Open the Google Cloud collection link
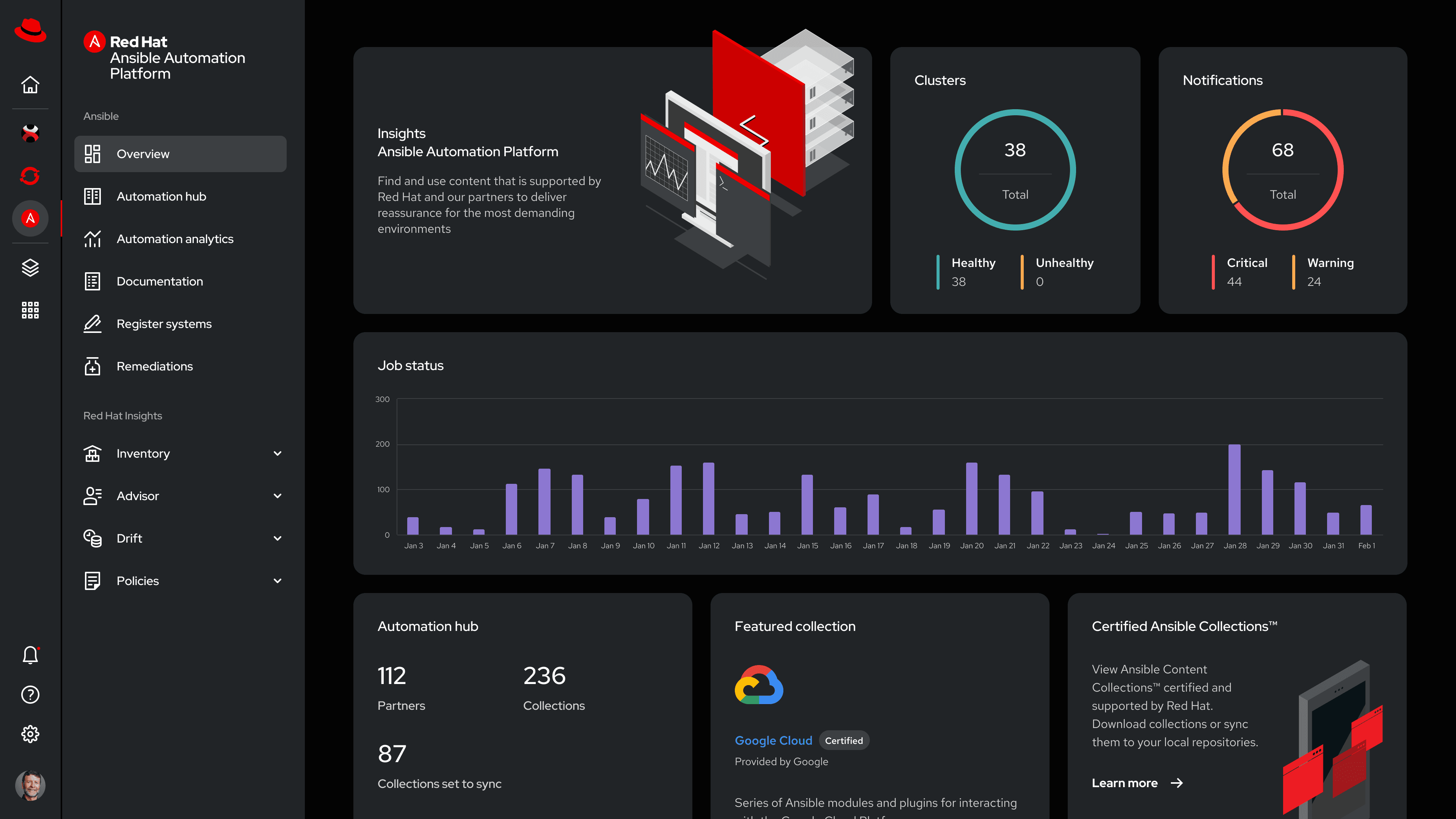Image resolution: width=1456 pixels, height=819 pixels. 773,741
